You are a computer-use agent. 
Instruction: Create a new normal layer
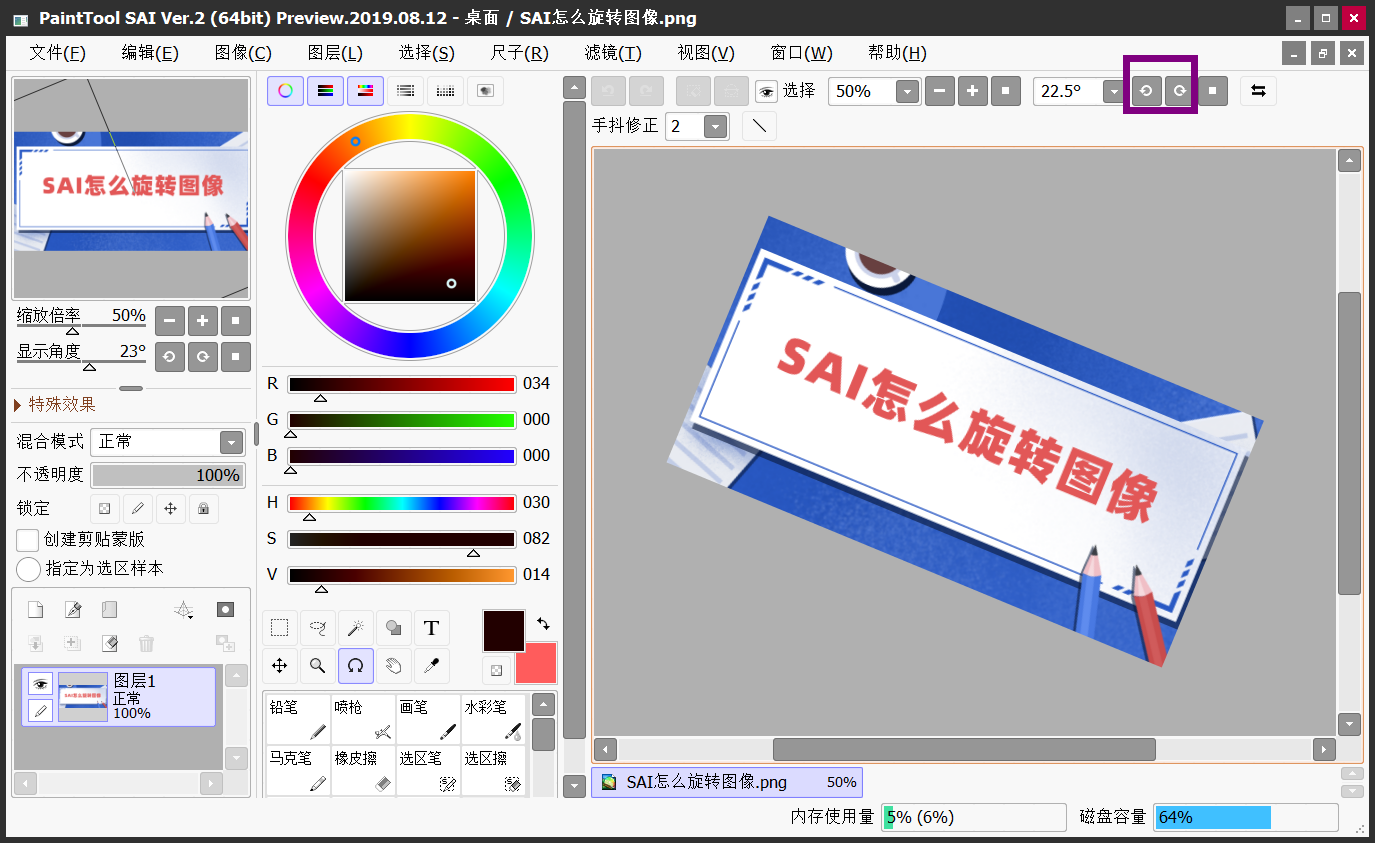tap(35, 610)
